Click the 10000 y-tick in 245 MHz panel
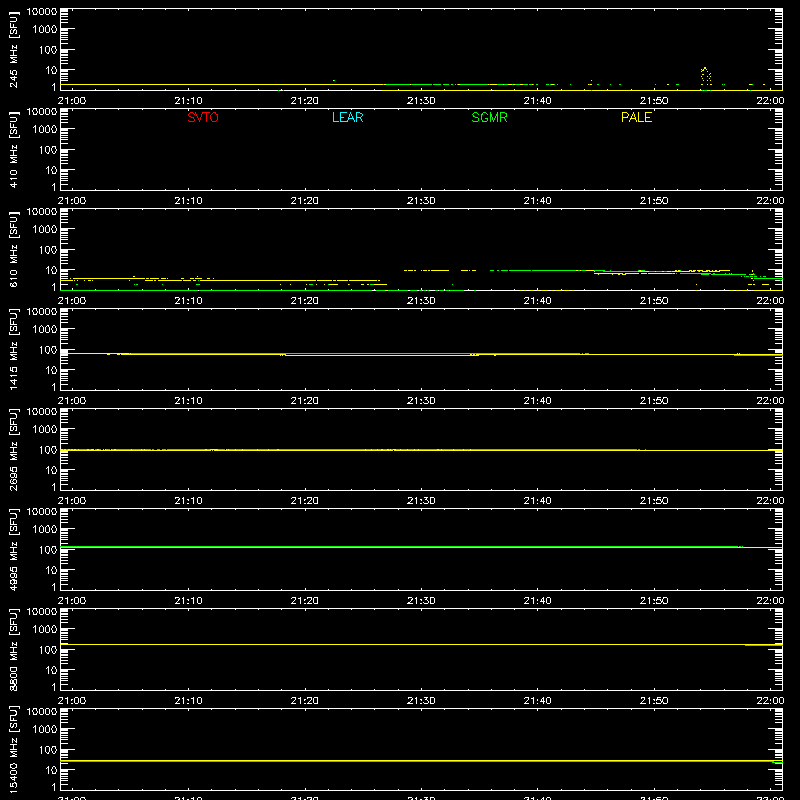 [42, 12]
